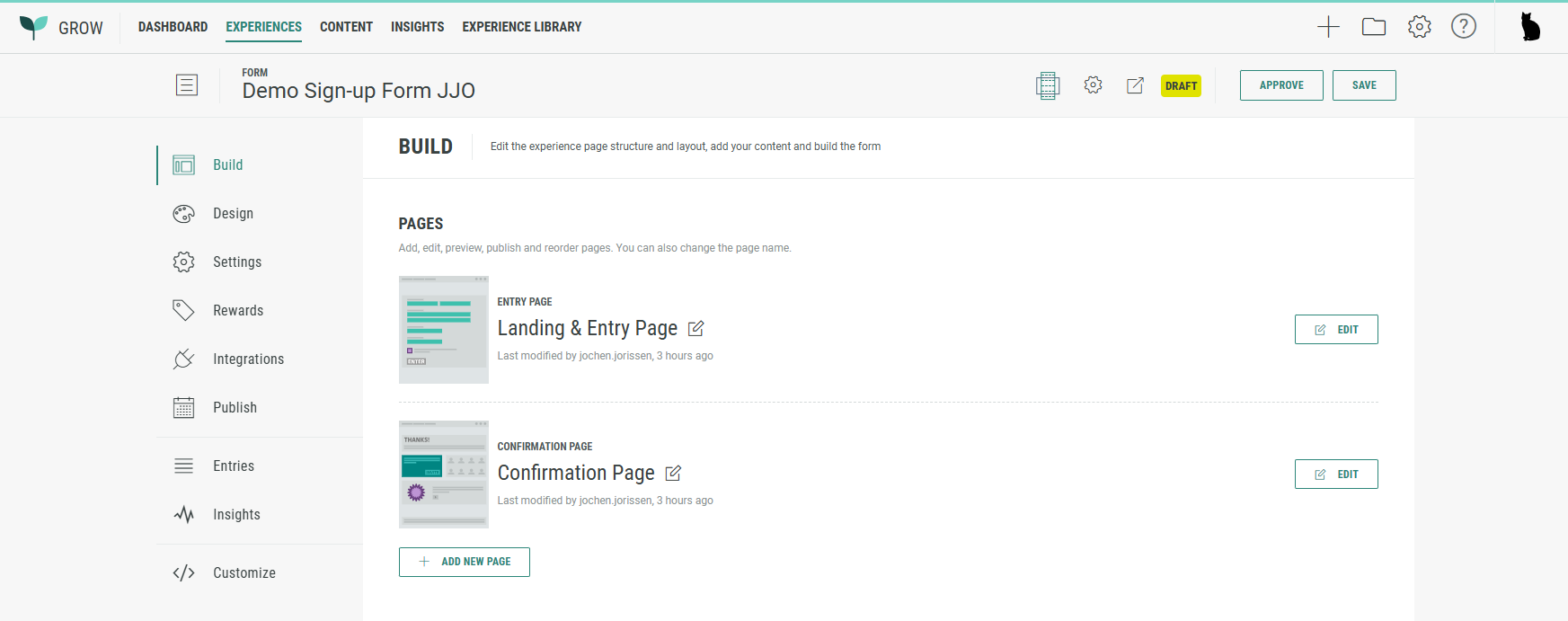The image size is (1568, 621).
Task: Open Integrations in the sidebar
Action: (x=248, y=359)
